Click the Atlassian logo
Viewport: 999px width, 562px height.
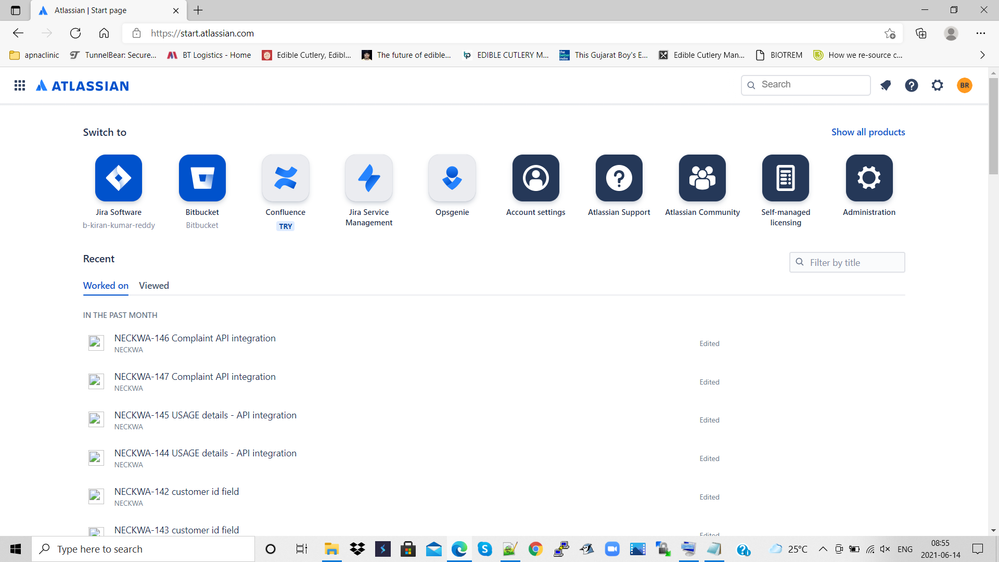pos(82,85)
